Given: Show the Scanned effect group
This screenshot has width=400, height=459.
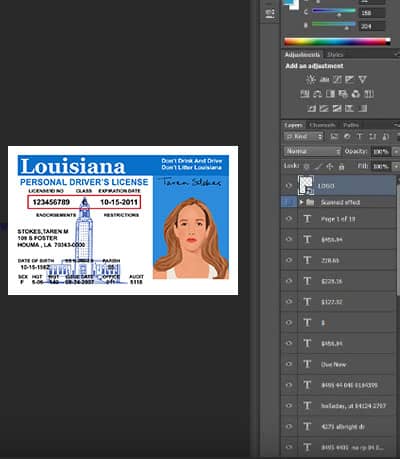Looking at the screenshot, I should click(x=289, y=202).
